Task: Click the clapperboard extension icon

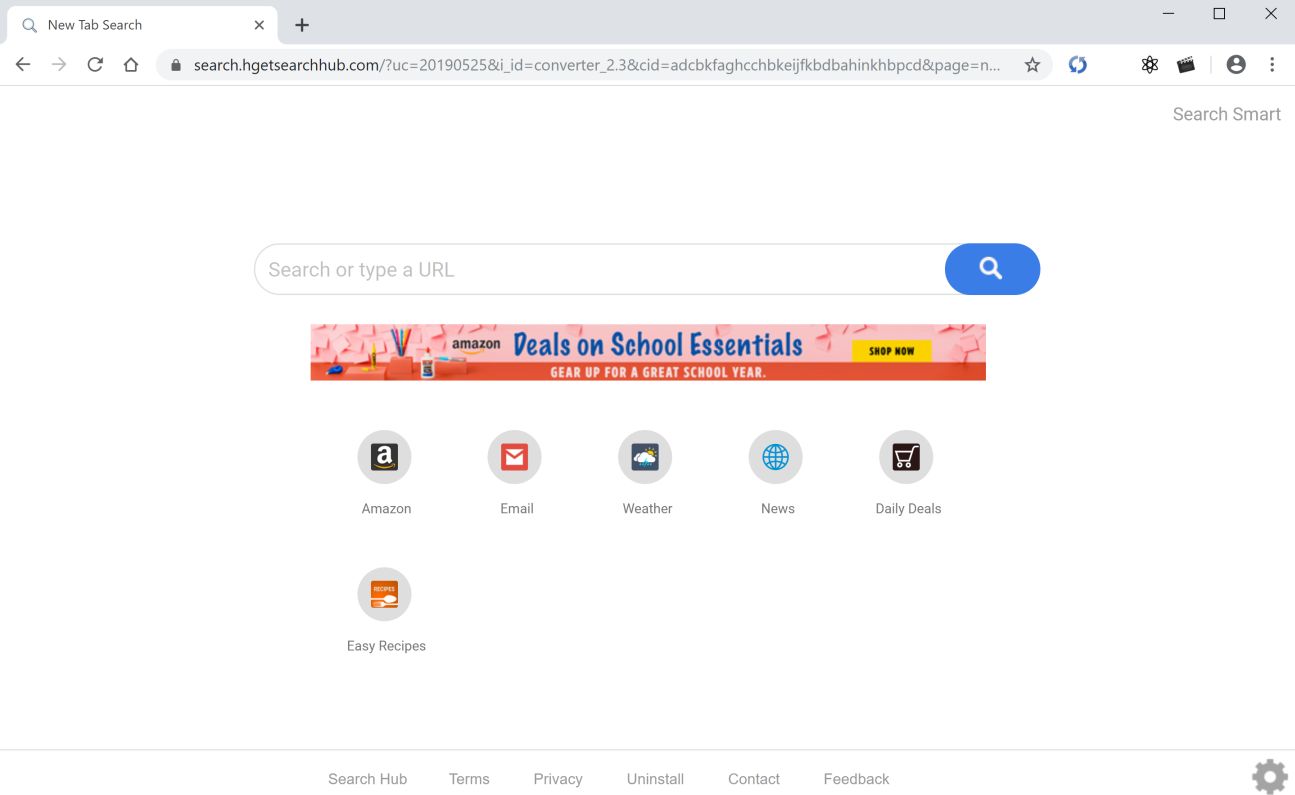Action: (1186, 65)
